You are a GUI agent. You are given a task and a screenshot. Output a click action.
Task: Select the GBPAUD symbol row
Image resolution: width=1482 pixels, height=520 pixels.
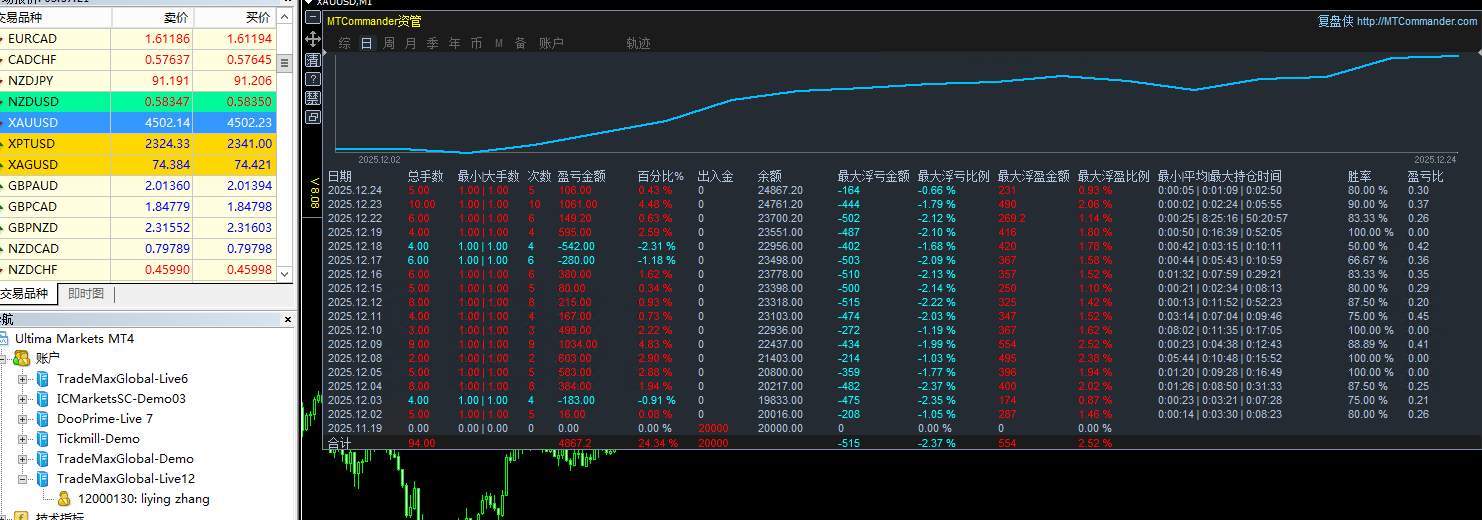pos(138,186)
